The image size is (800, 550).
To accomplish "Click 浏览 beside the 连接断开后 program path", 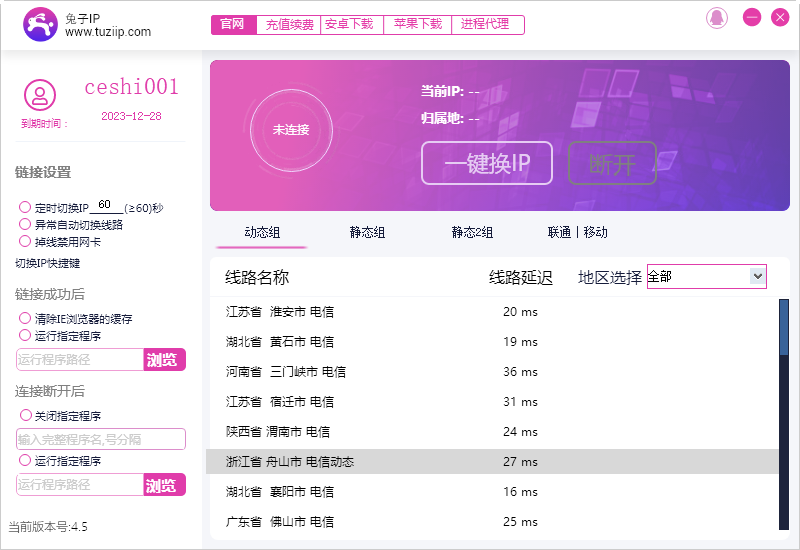I will 164,485.
